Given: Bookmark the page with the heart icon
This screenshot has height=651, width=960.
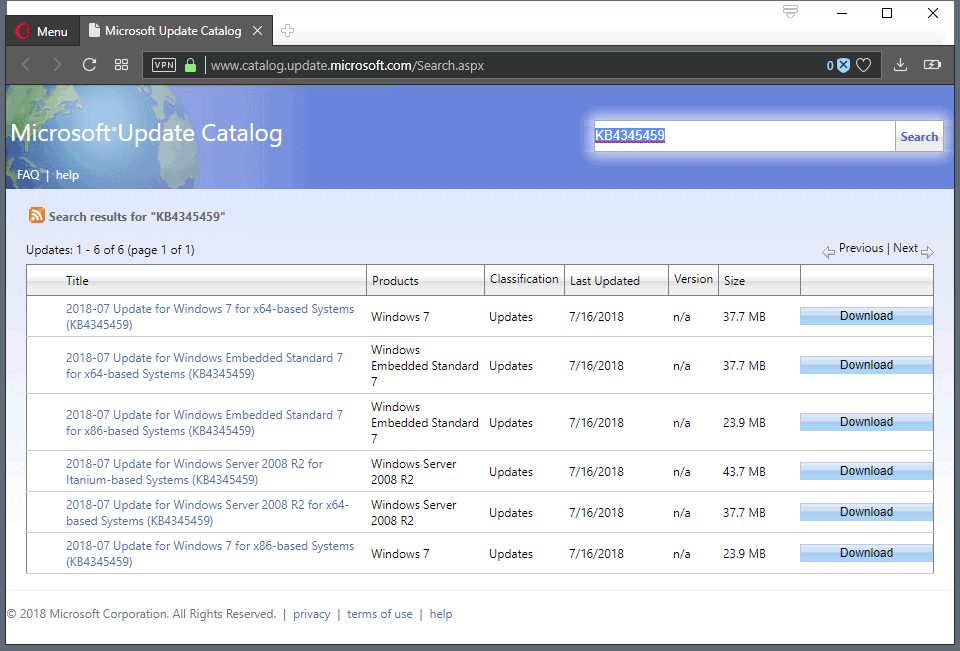Looking at the screenshot, I should click(863, 66).
